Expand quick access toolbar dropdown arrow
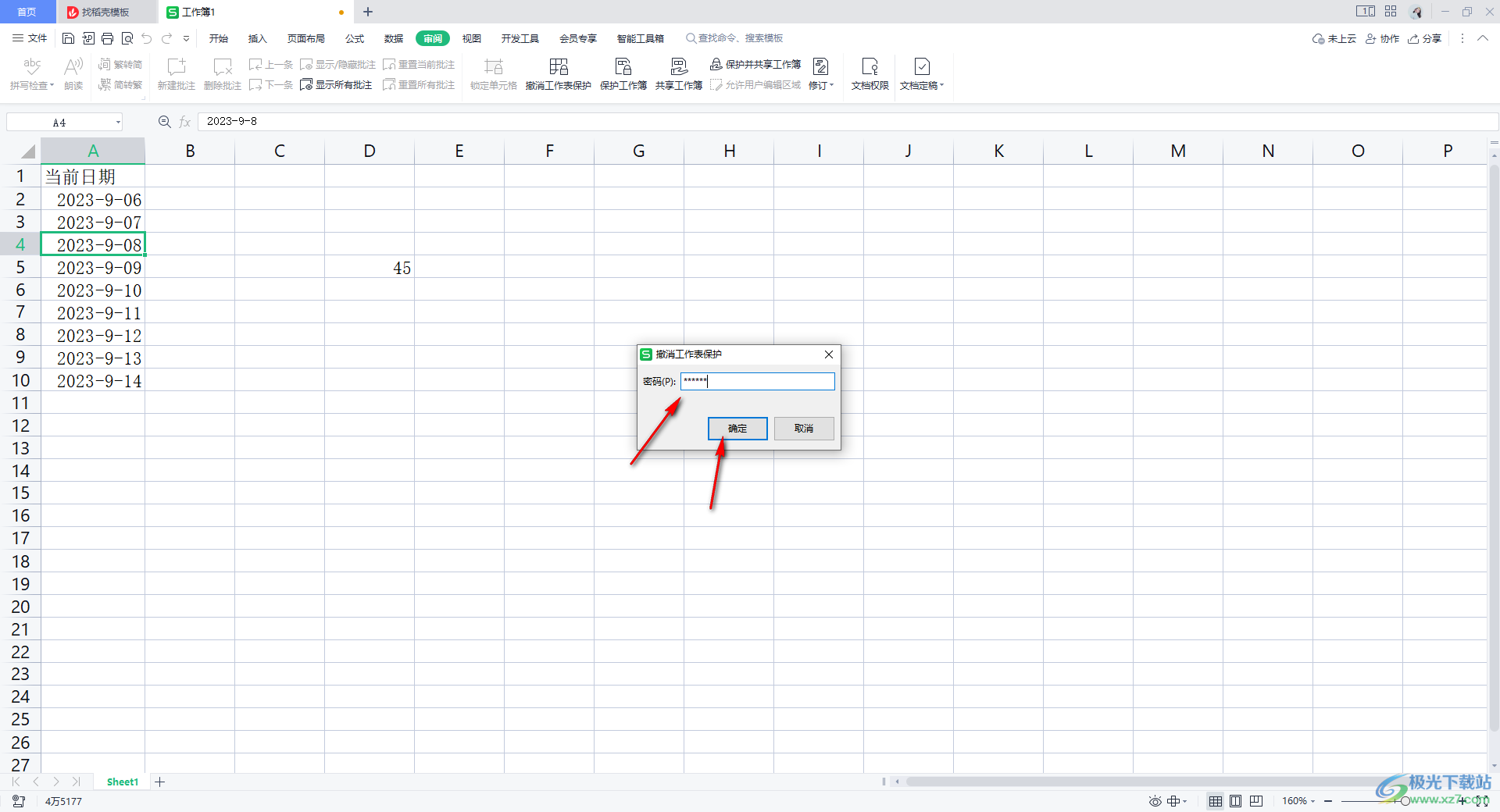Viewport: 1500px width, 812px height. 186,38
